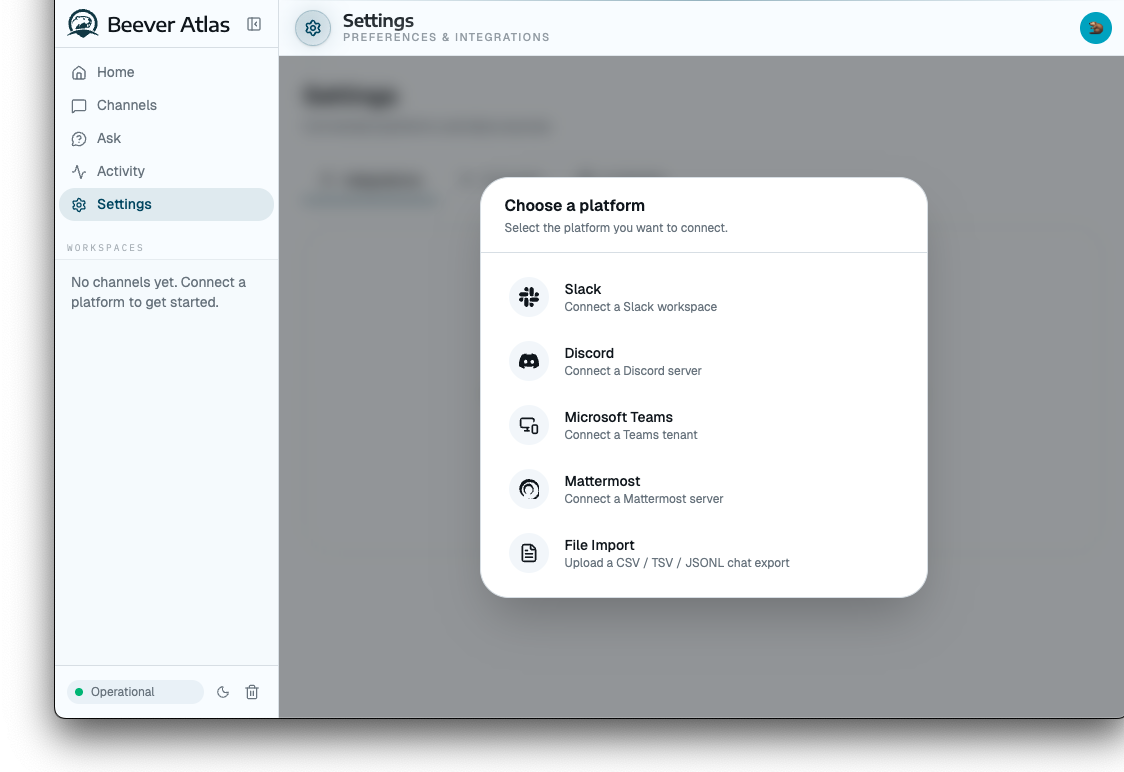The height and width of the screenshot is (772, 1124).
Task: Click the WORKSPACES section label
Action: pos(105,248)
